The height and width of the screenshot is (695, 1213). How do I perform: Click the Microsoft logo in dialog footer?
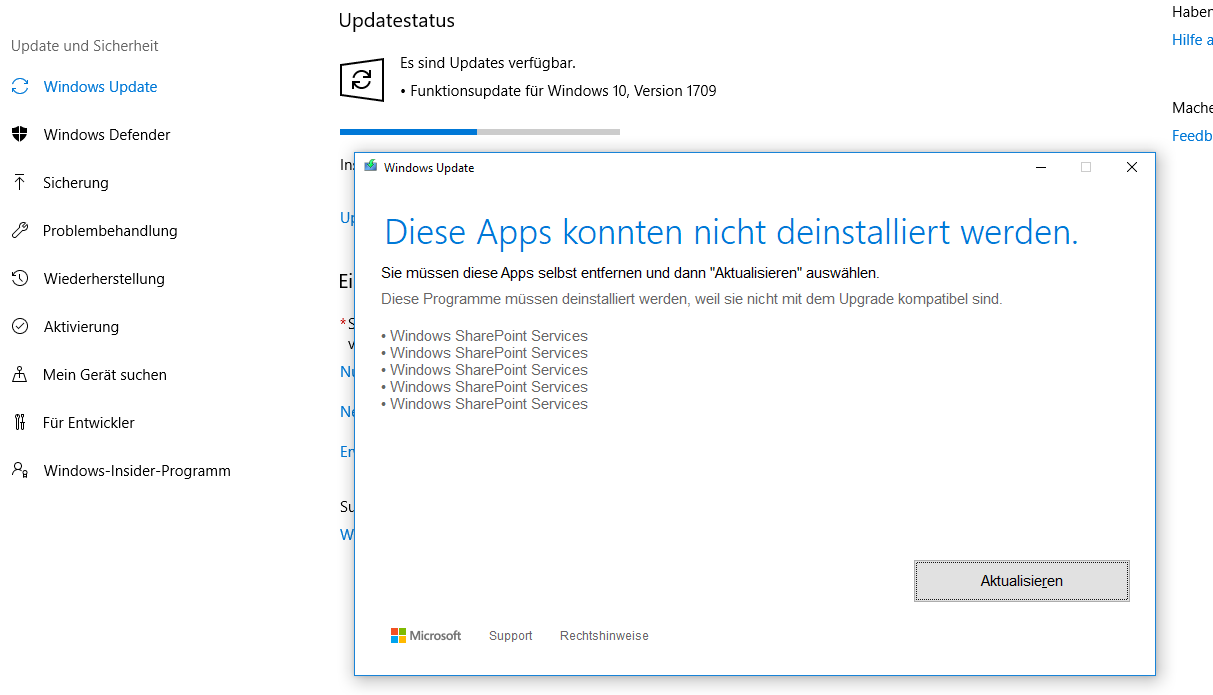426,636
